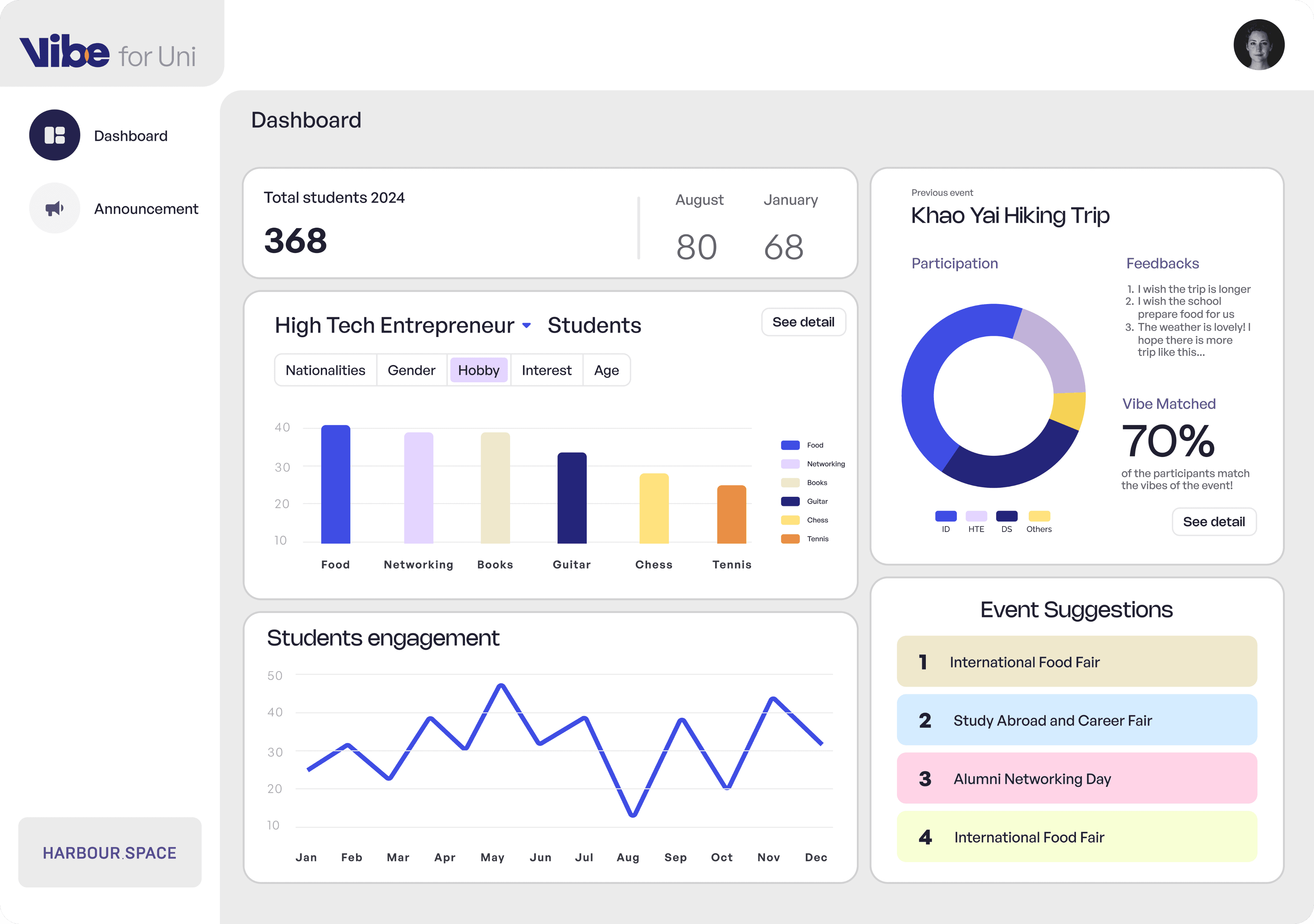The image size is (1314, 924).
Task: Click the Tennis legend orange swatch
Action: [x=790, y=539]
